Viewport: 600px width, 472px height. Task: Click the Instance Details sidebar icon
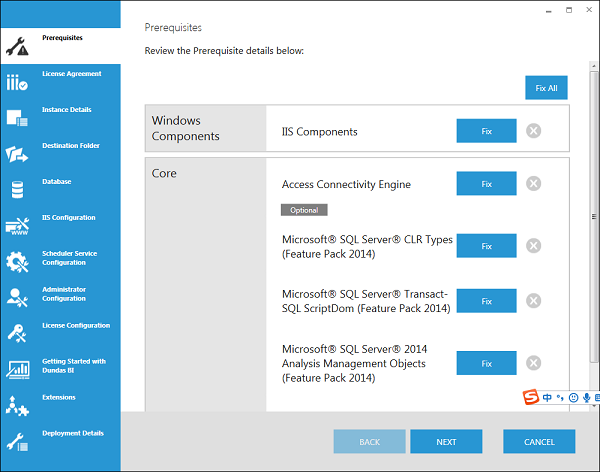17,118
